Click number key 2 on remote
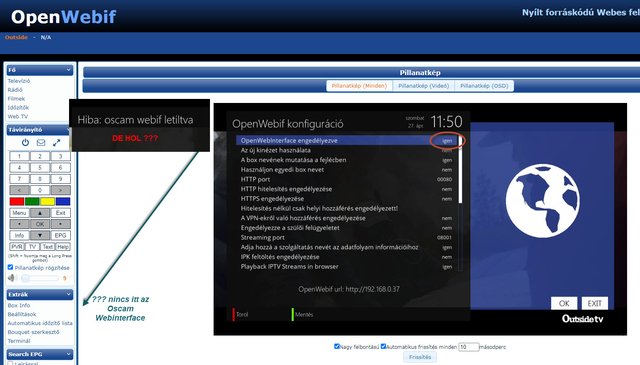Viewport: 640px width, 365px height. point(40,156)
